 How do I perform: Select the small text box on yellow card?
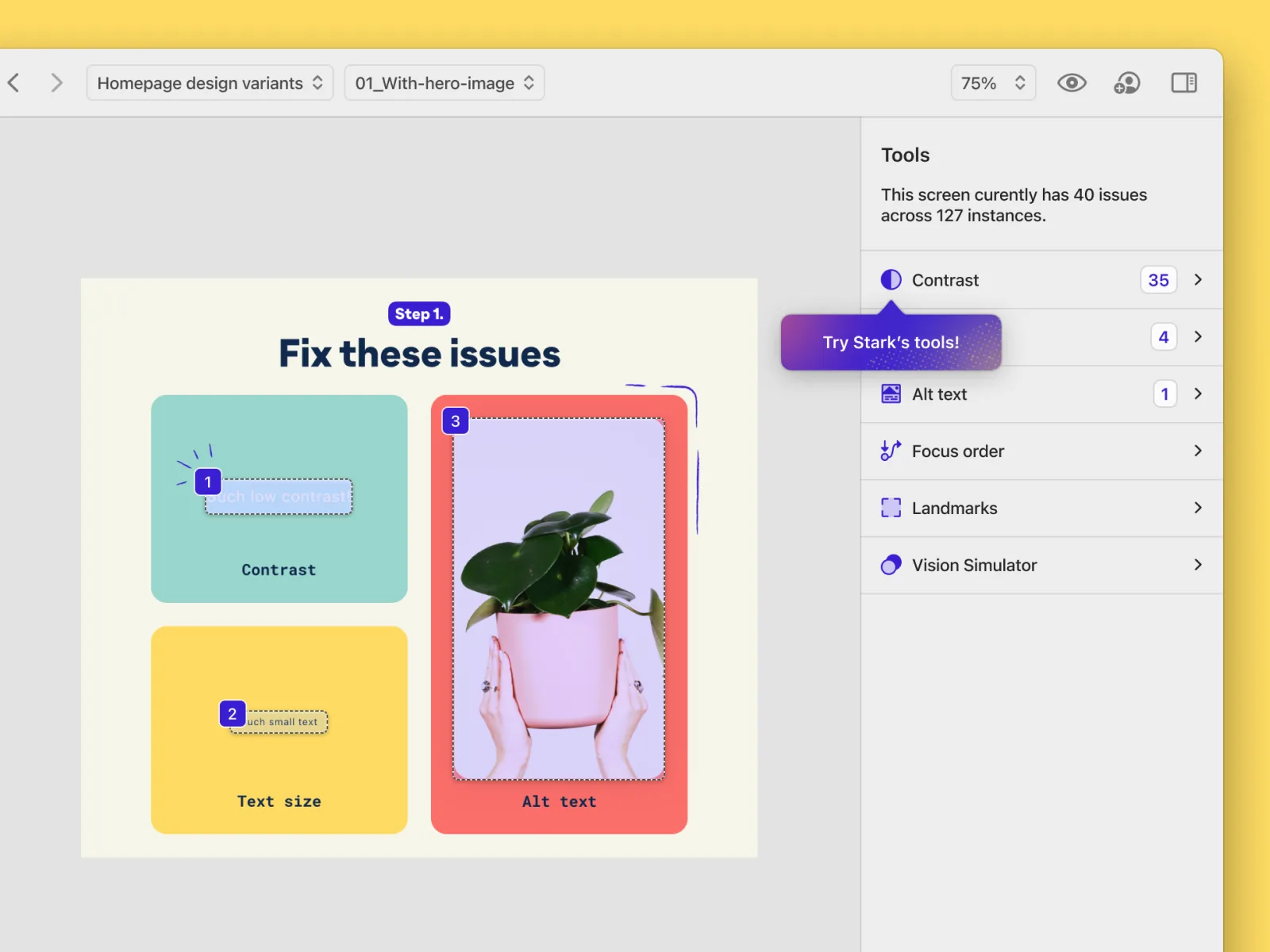click(279, 722)
